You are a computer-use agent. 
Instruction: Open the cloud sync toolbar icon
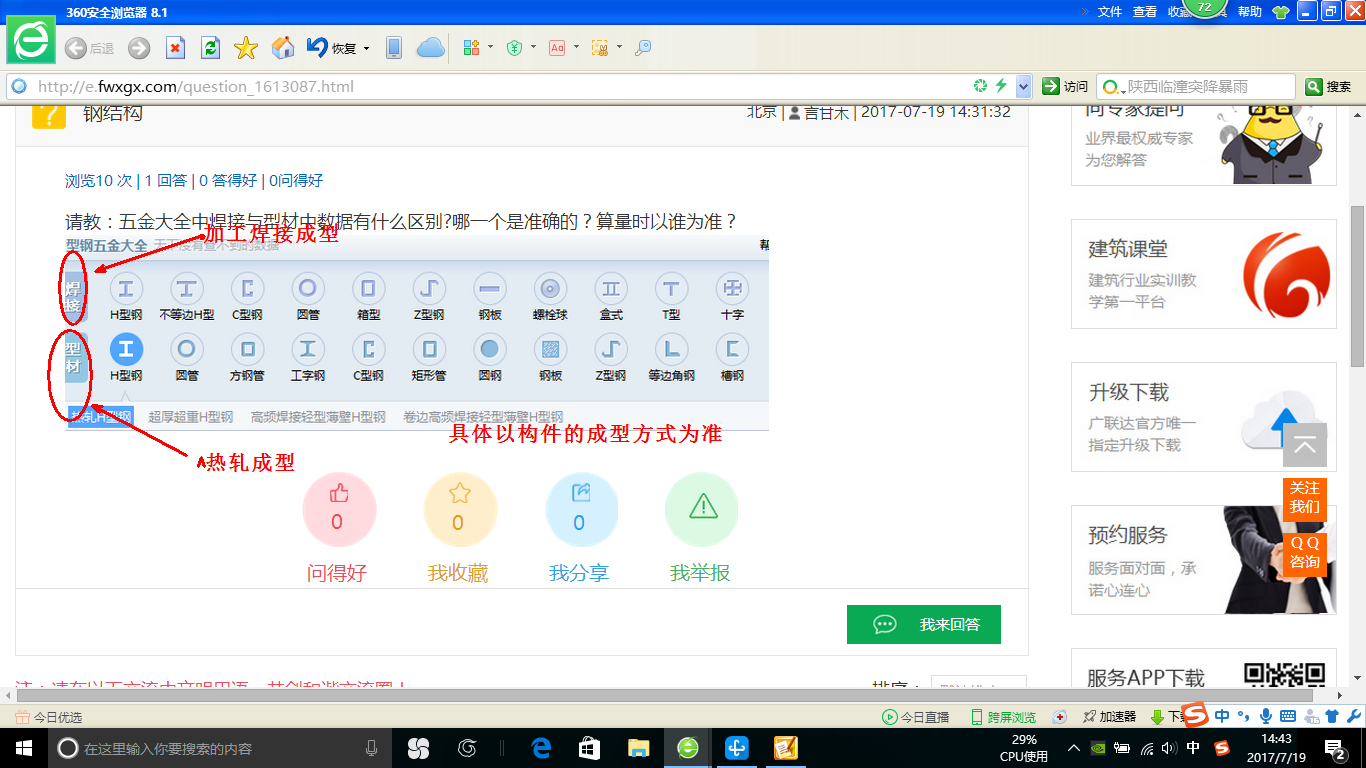tap(430, 47)
